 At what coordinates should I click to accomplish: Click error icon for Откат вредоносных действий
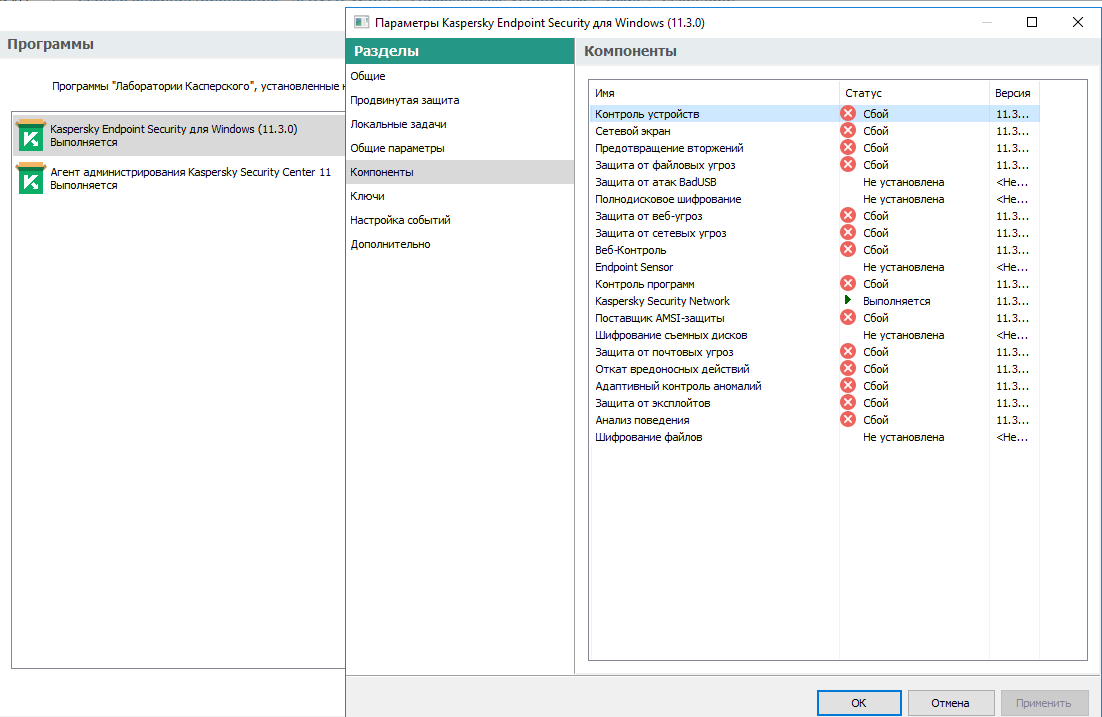point(848,368)
